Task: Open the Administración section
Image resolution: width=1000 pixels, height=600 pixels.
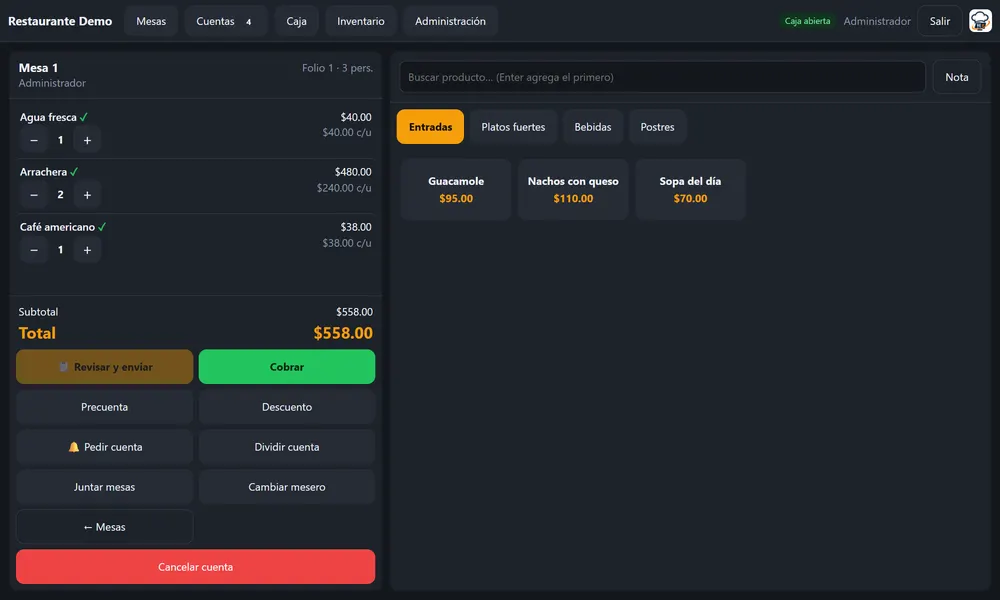Action: 450,21
